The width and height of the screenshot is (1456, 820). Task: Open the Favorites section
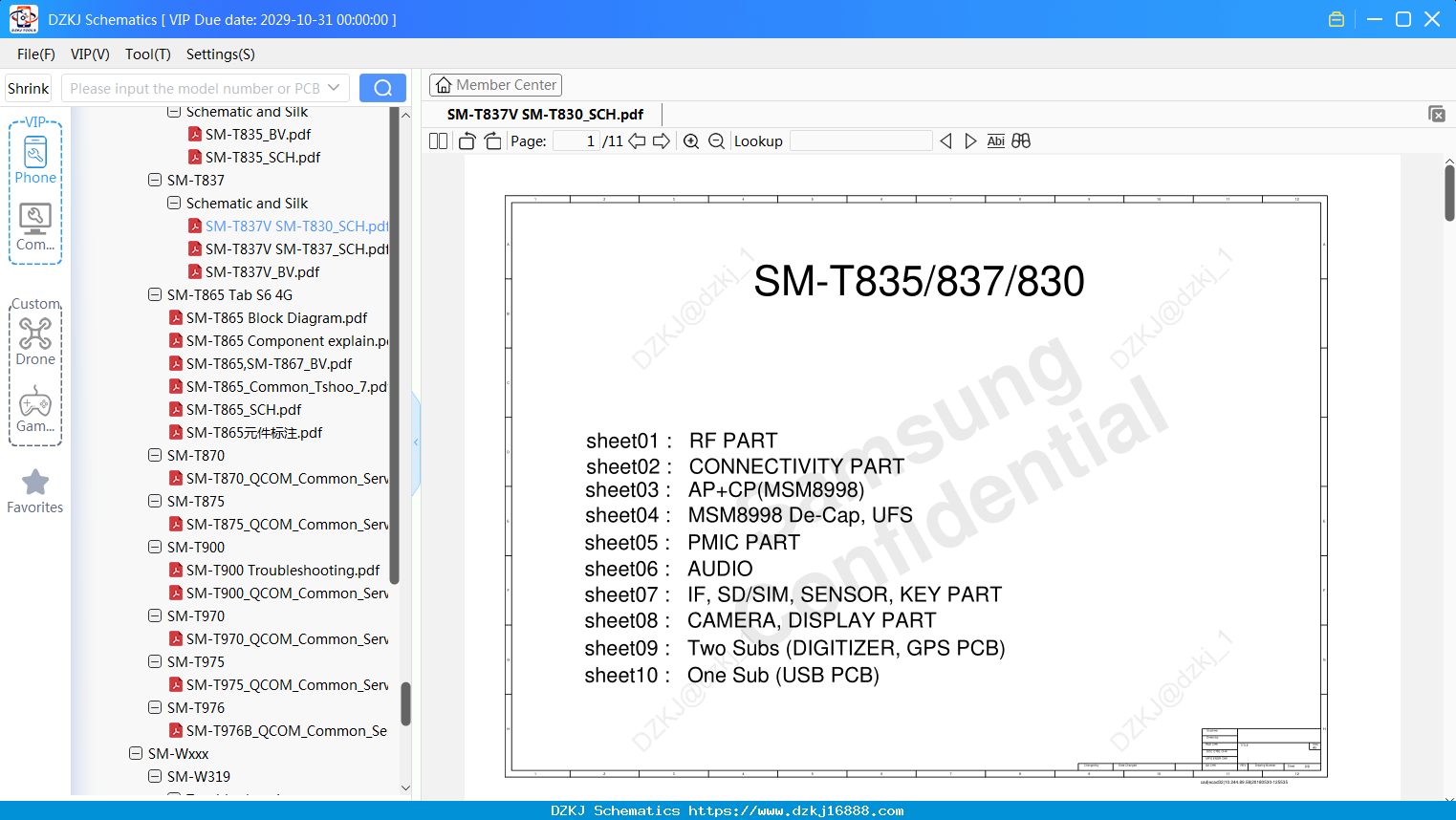point(35,491)
